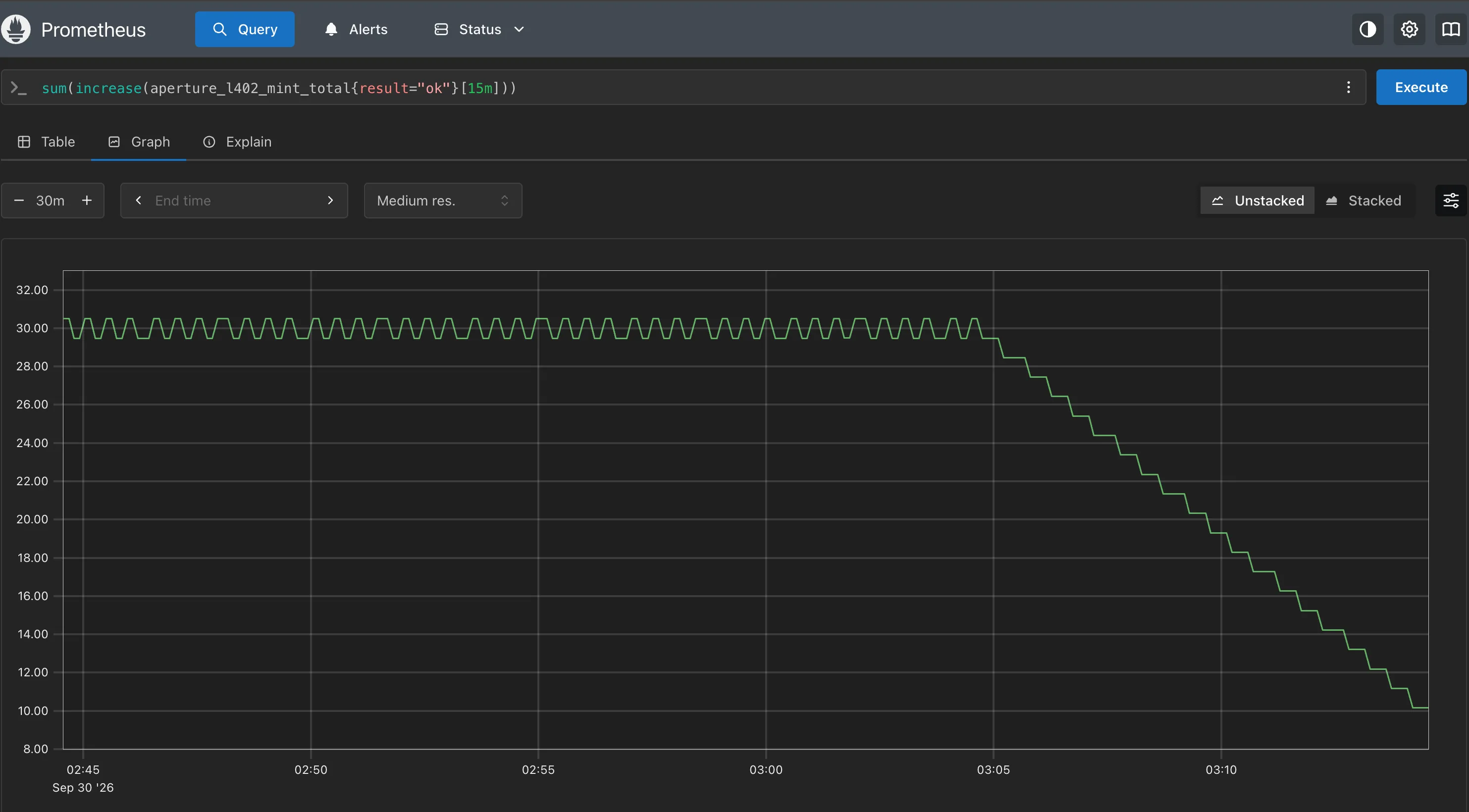This screenshot has height=812, width=1469.
Task: Click the Prometheus title link
Action: [x=94, y=30]
